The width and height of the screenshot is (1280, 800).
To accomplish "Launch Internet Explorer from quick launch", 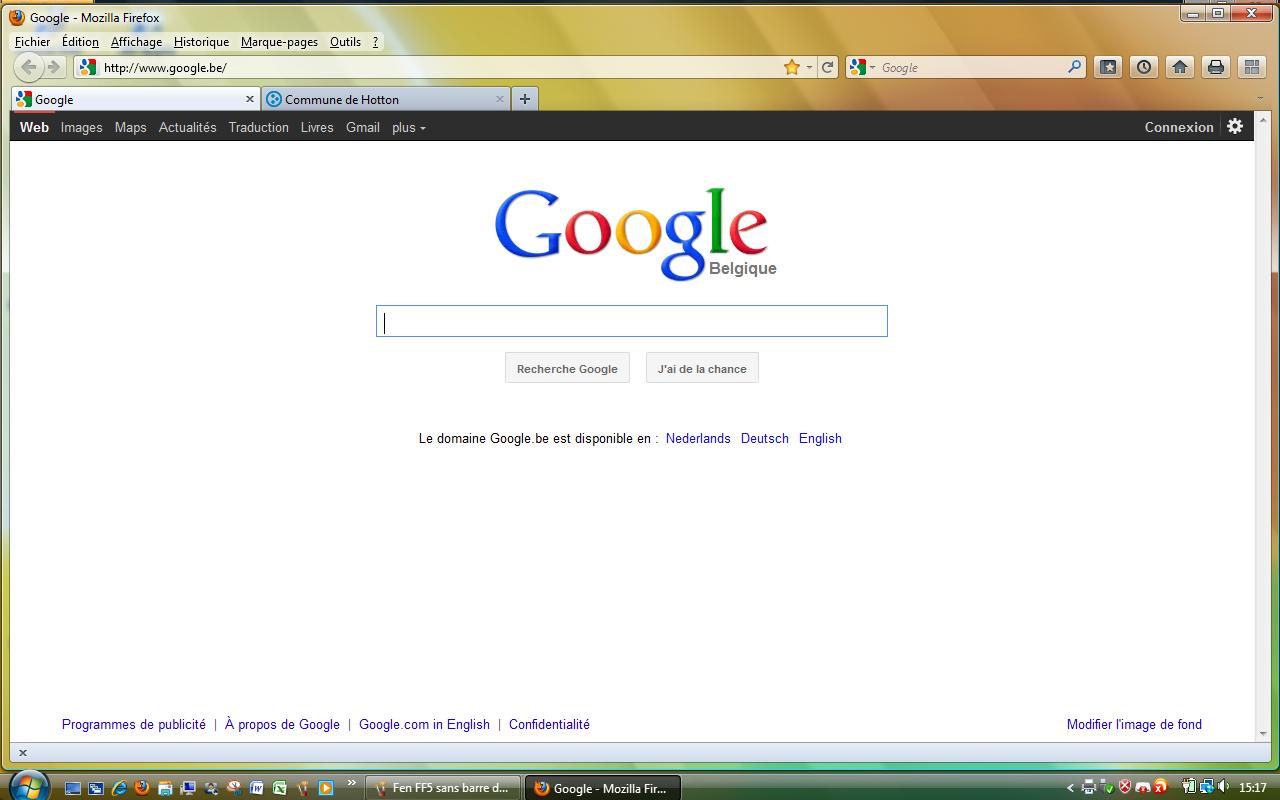I will coord(119,788).
